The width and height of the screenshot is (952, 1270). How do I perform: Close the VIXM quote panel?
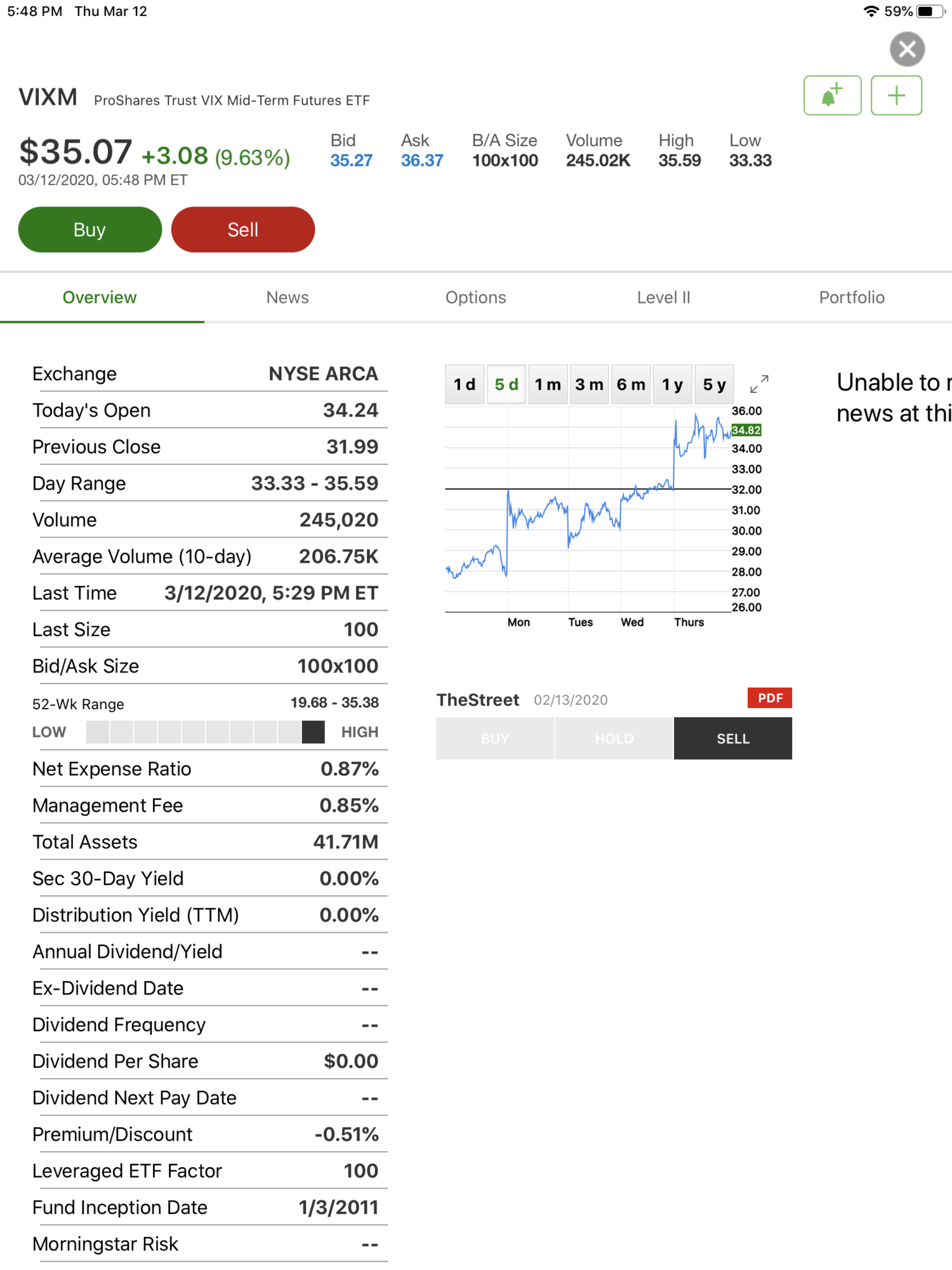[x=907, y=49]
